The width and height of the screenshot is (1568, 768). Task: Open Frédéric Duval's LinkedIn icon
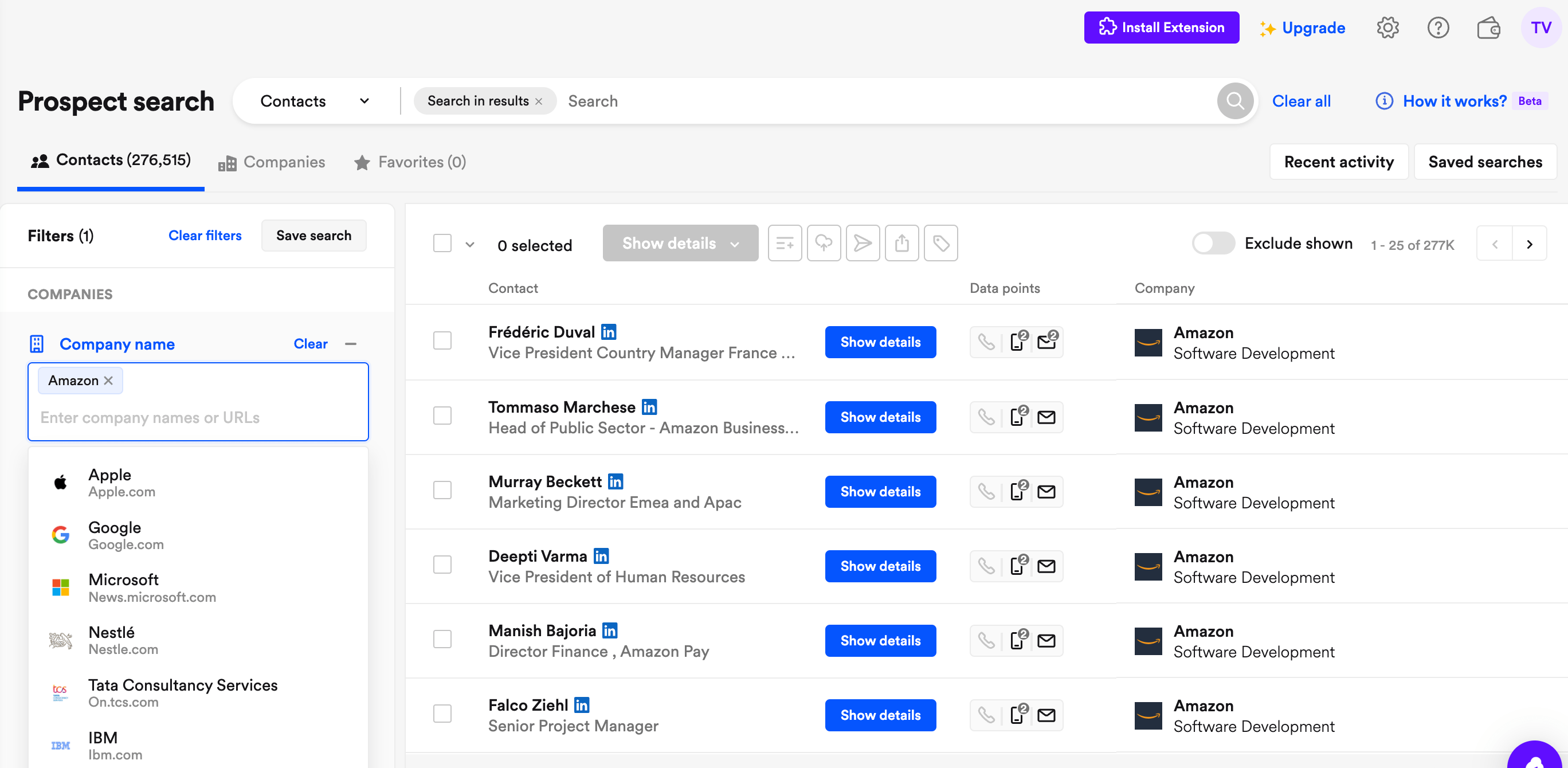[x=609, y=332]
